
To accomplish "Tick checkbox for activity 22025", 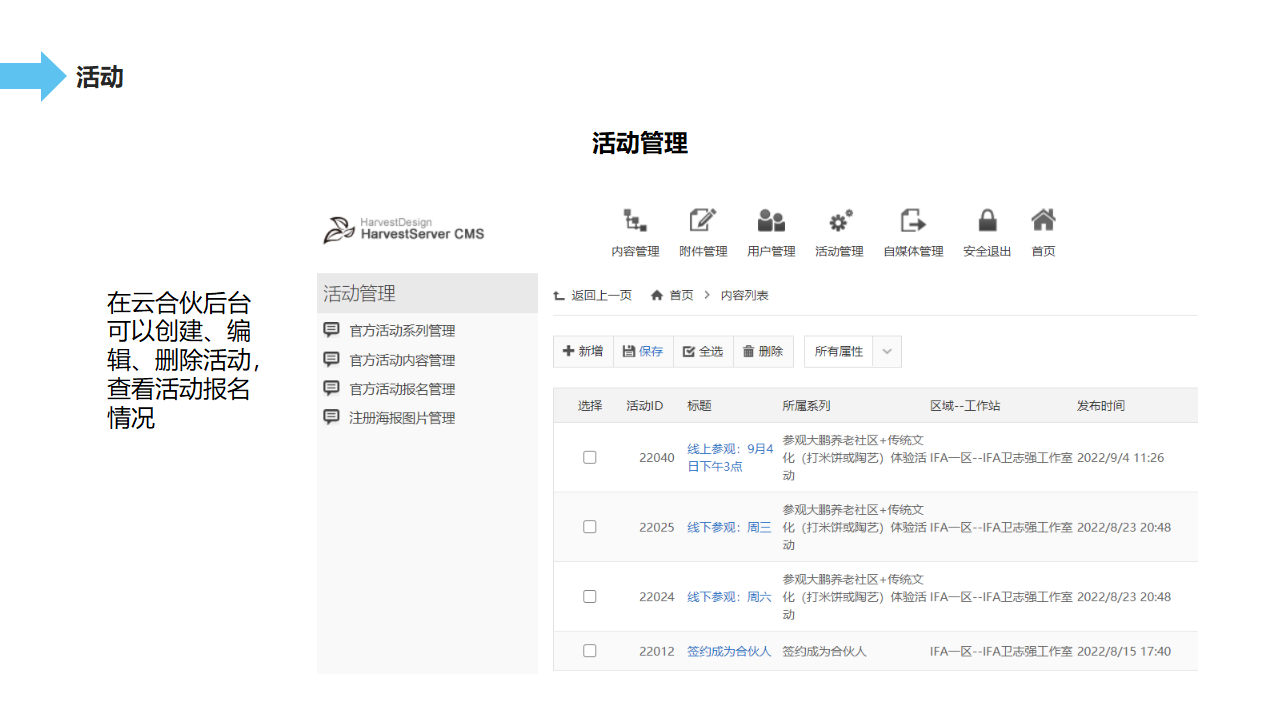I will (590, 527).
